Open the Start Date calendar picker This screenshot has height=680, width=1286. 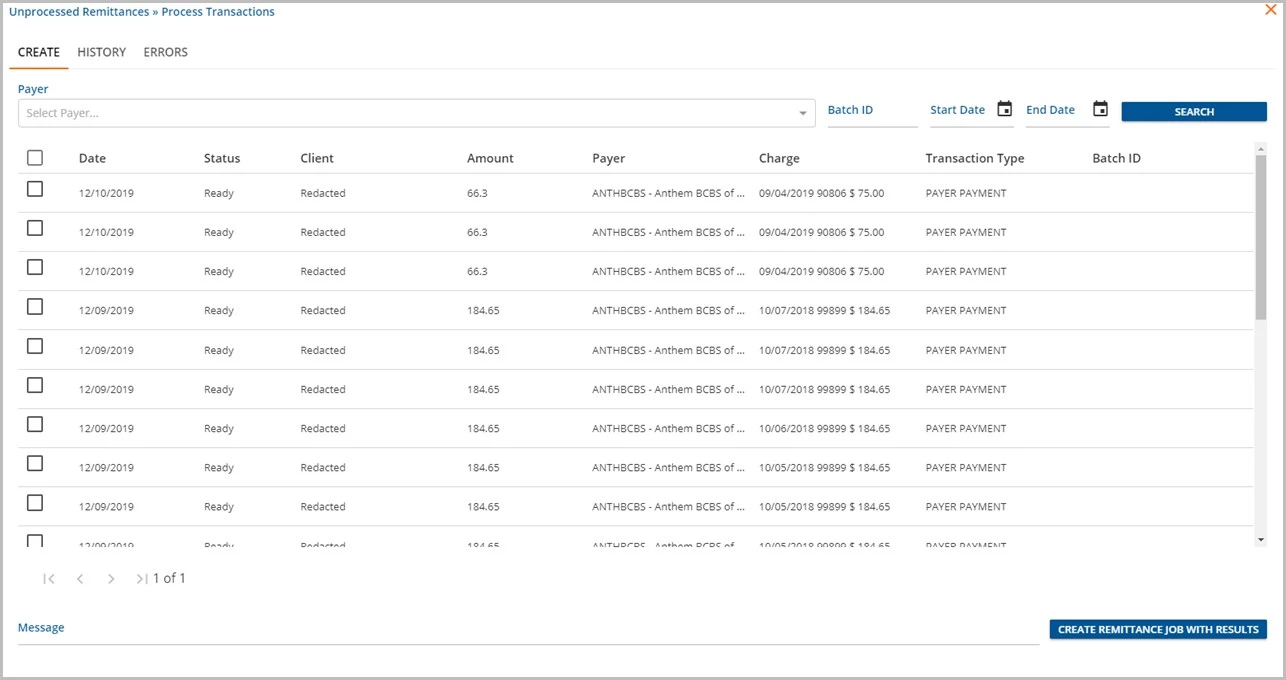(1005, 110)
